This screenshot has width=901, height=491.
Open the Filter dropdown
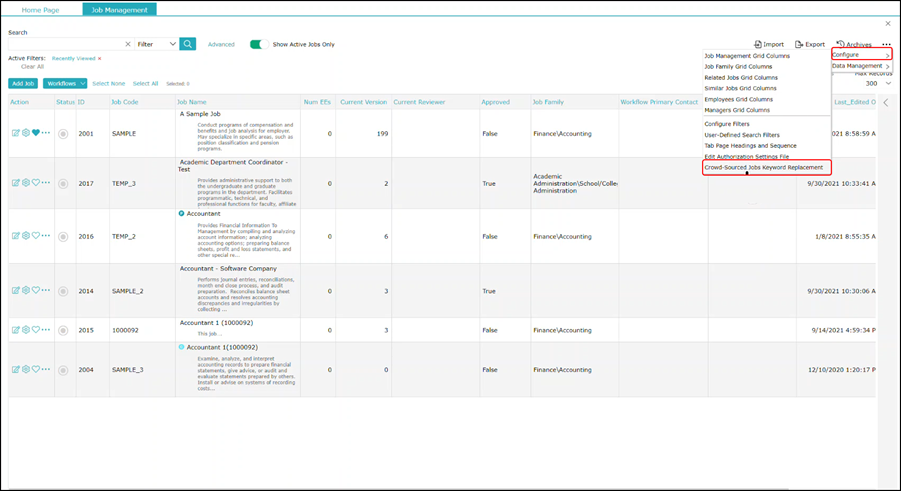(156, 44)
